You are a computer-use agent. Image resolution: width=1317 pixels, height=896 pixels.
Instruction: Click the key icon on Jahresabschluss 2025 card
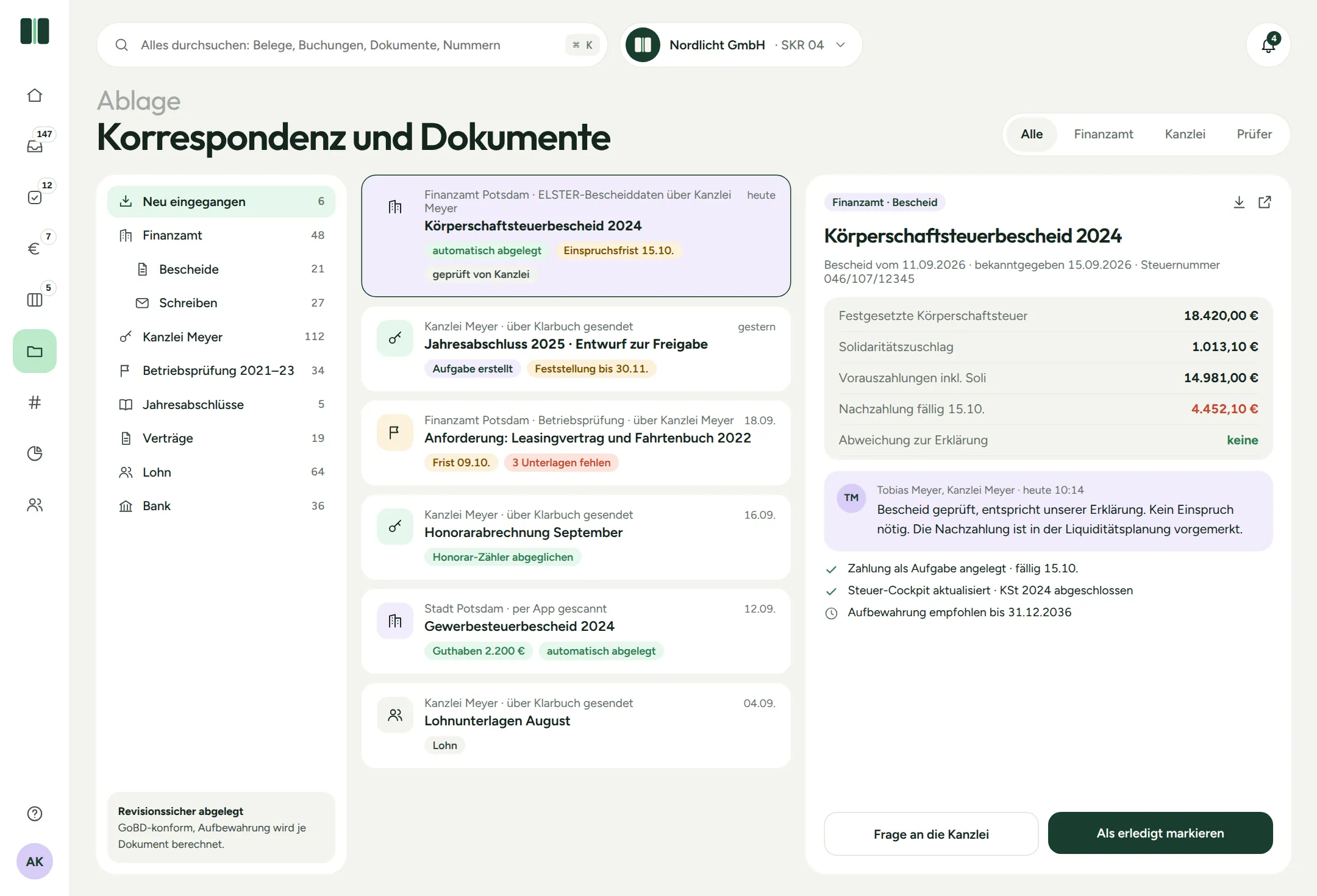[x=395, y=338]
